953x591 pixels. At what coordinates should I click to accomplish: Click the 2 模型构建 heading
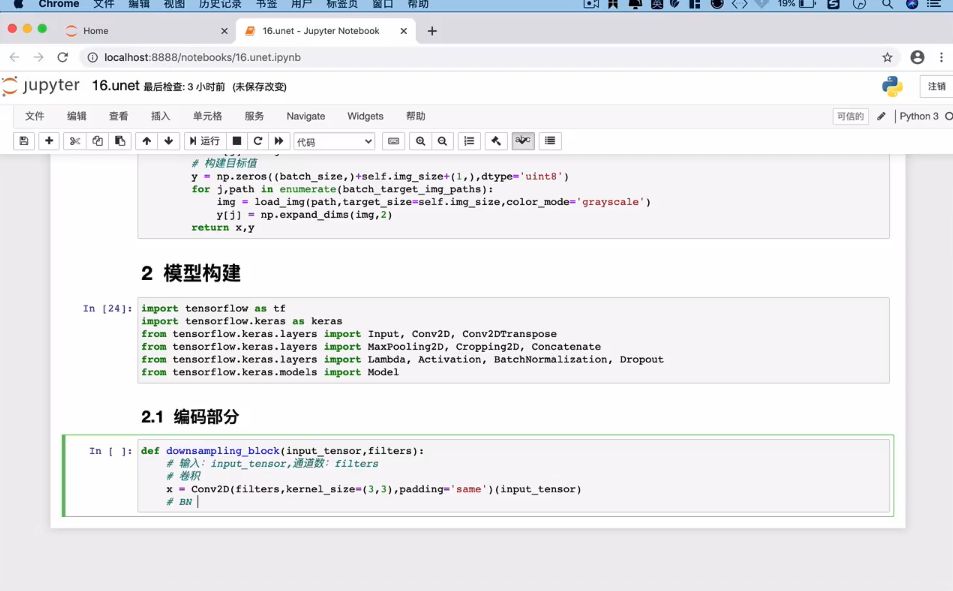pos(191,273)
